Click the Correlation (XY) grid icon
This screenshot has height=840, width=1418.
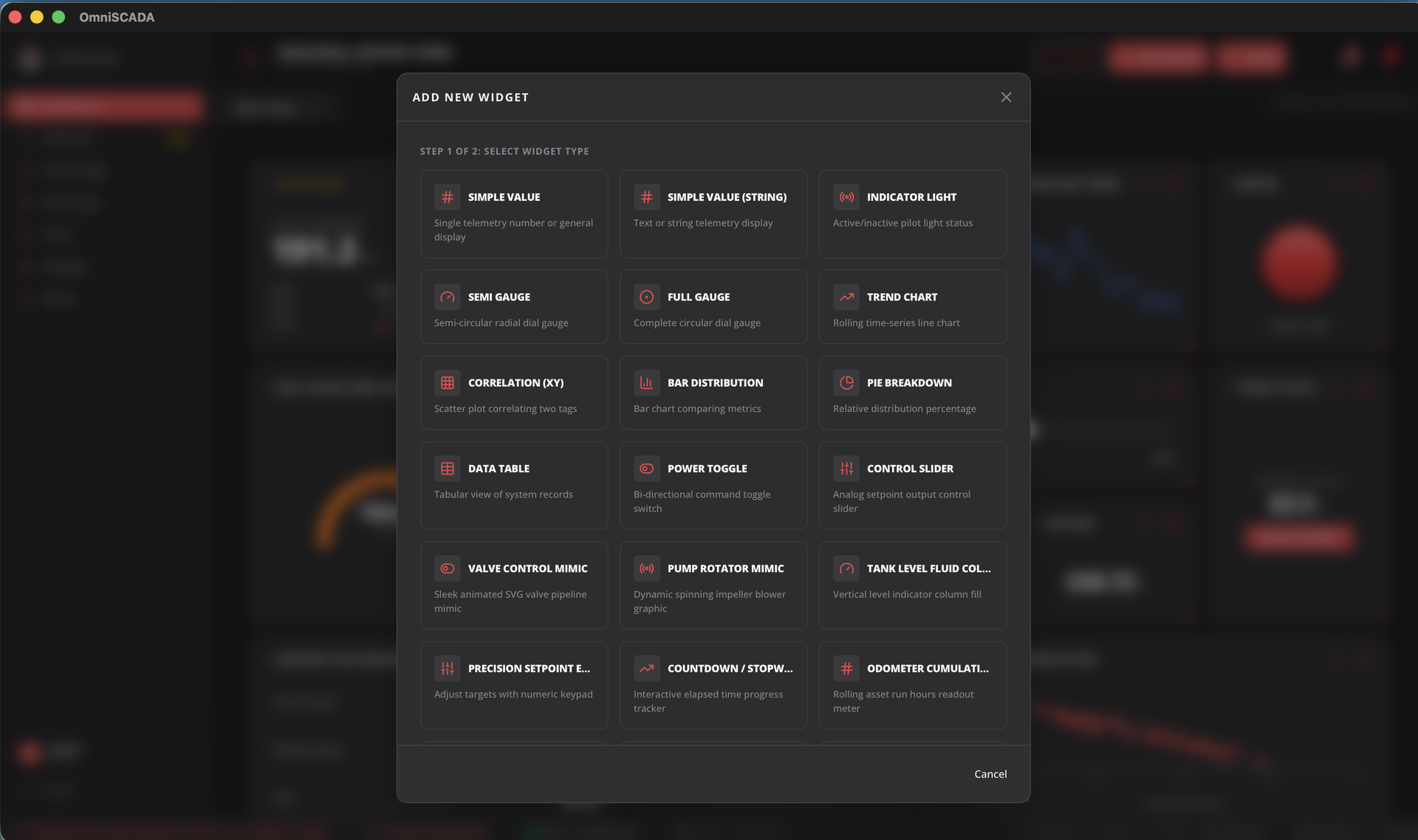[448, 382]
